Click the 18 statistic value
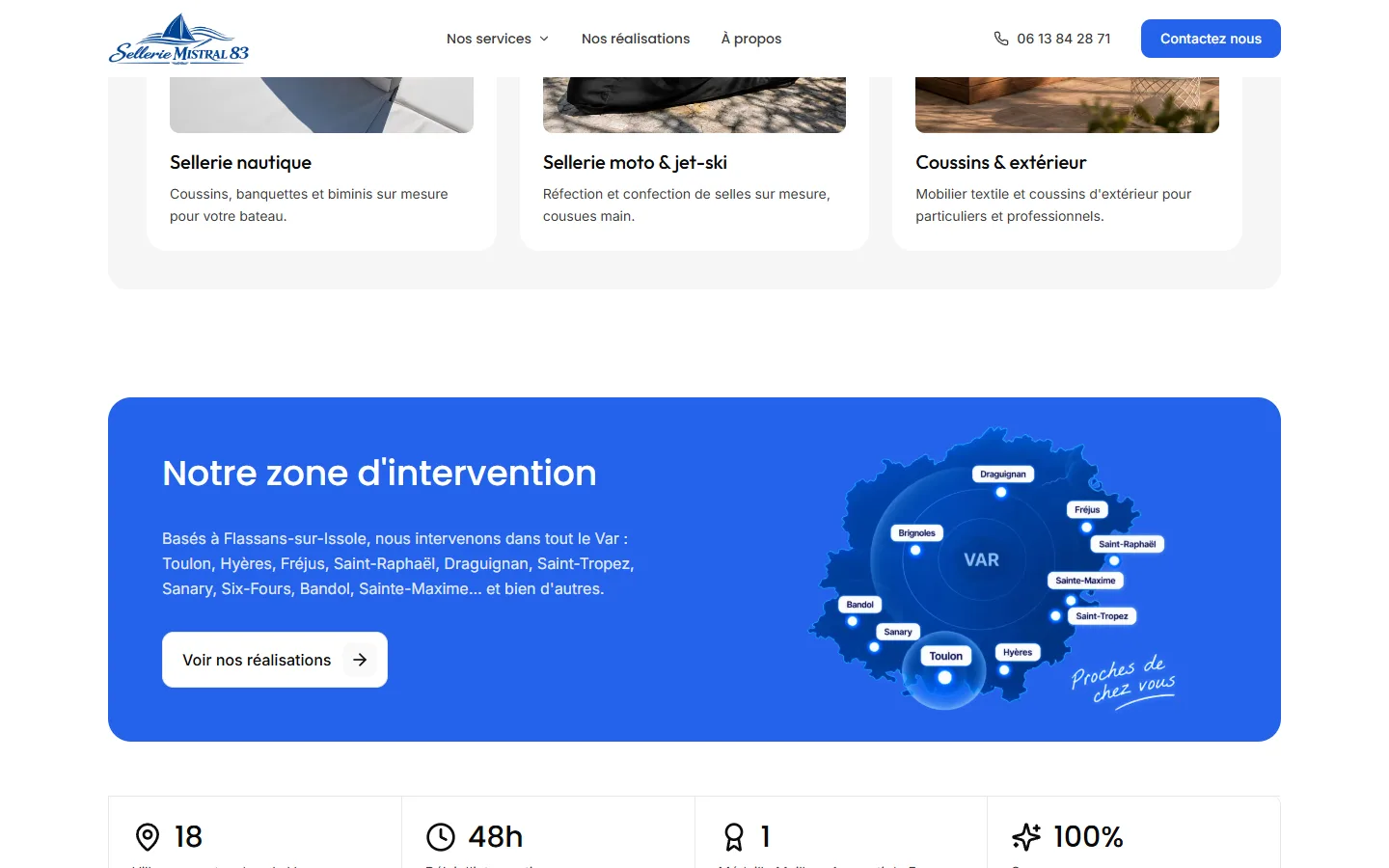Image resolution: width=1389 pixels, height=868 pixels. coord(188,836)
